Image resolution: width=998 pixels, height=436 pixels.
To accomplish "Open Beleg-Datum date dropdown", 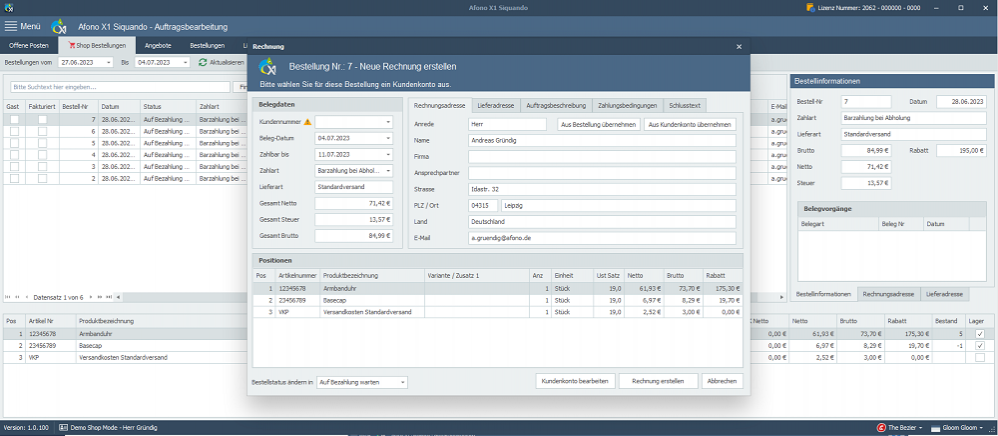I will [388, 138].
